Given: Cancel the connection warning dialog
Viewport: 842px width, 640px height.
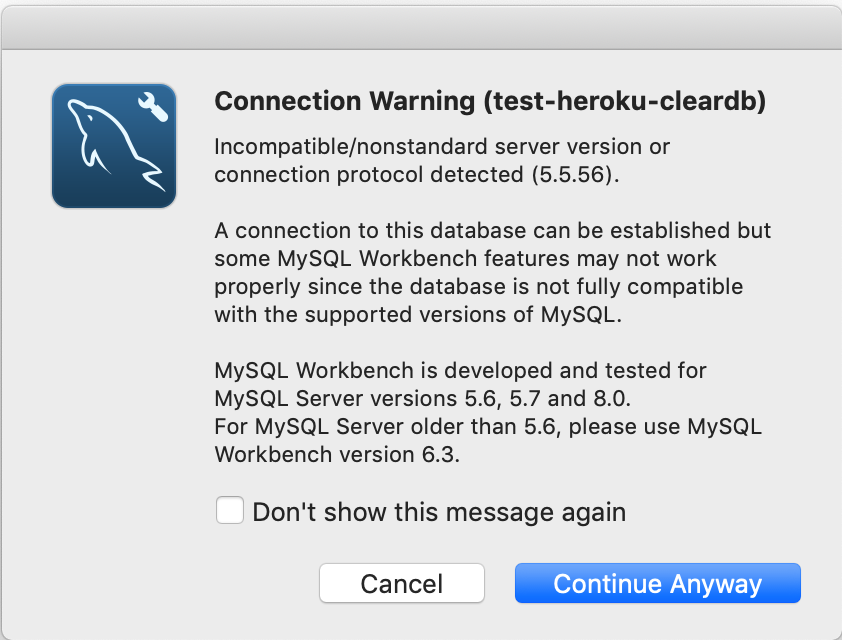Looking at the screenshot, I should tap(402, 583).
